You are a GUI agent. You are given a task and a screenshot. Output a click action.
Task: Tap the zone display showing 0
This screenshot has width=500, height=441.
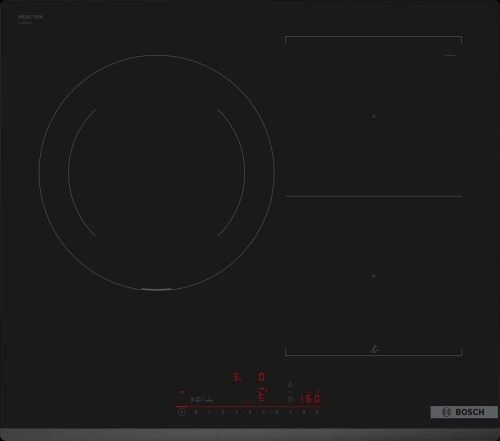[x=262, y=377]
